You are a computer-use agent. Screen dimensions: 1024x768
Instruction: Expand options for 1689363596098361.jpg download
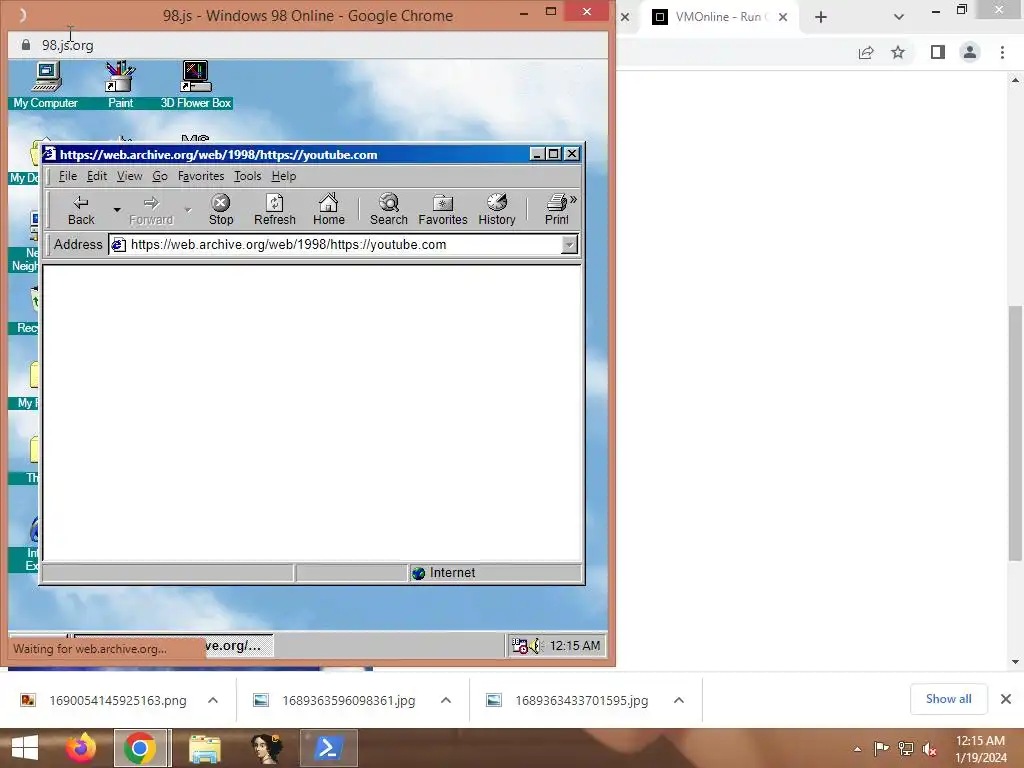[x=446, y=700]
